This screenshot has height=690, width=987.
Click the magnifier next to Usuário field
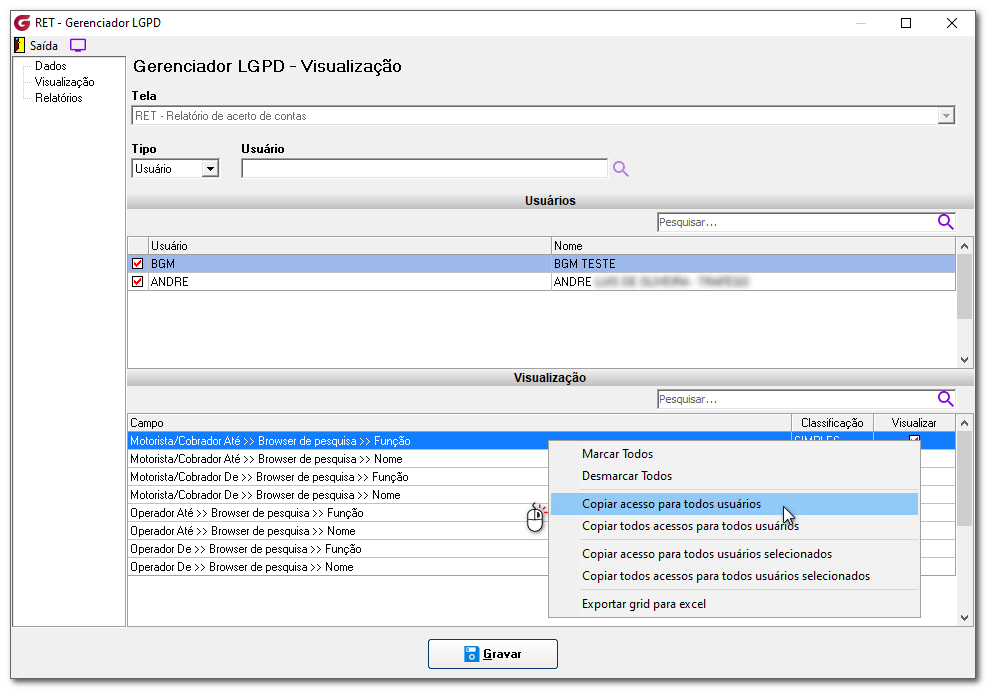pos(621,169)
